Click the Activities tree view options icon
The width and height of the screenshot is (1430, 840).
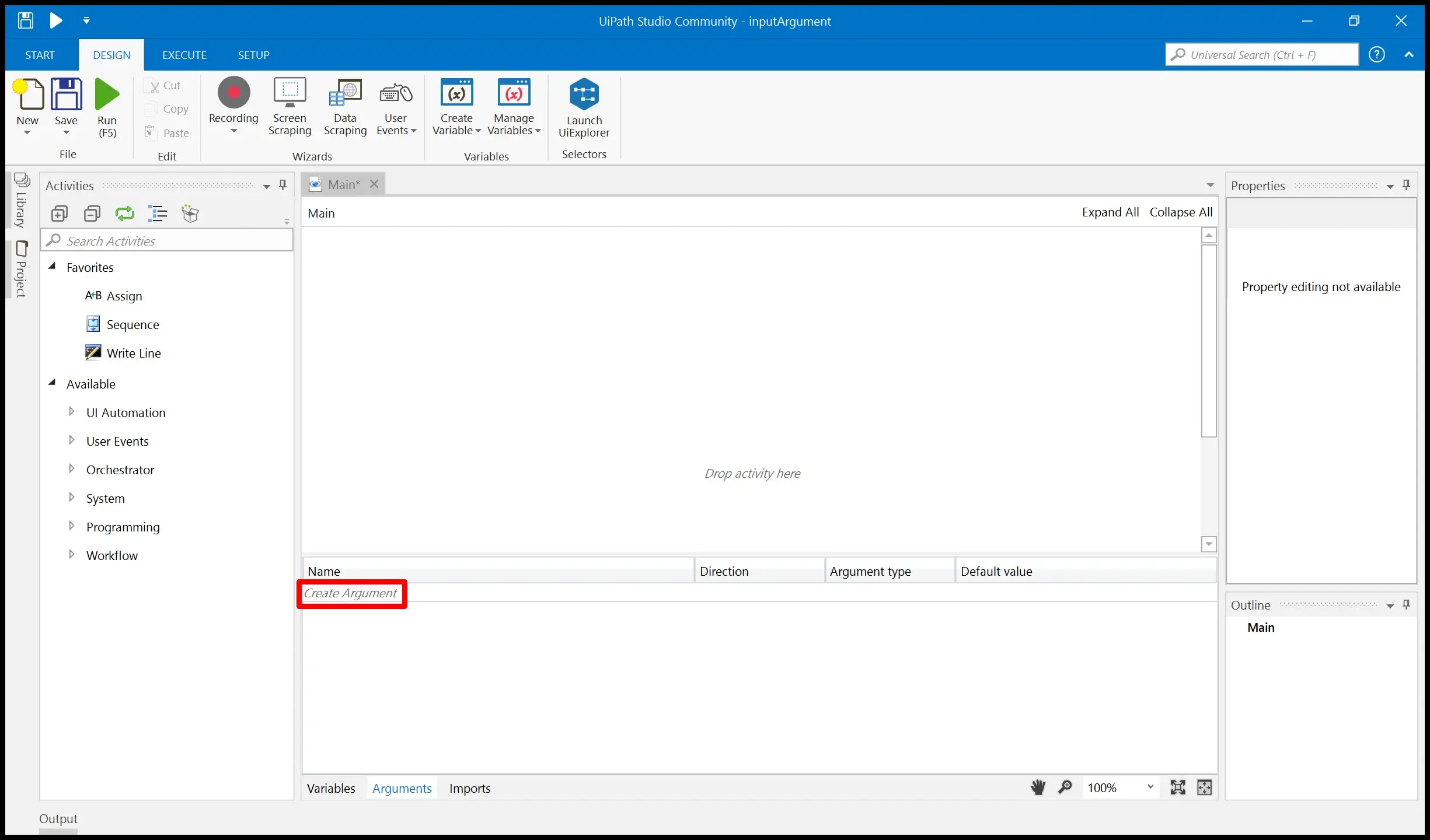158,213
